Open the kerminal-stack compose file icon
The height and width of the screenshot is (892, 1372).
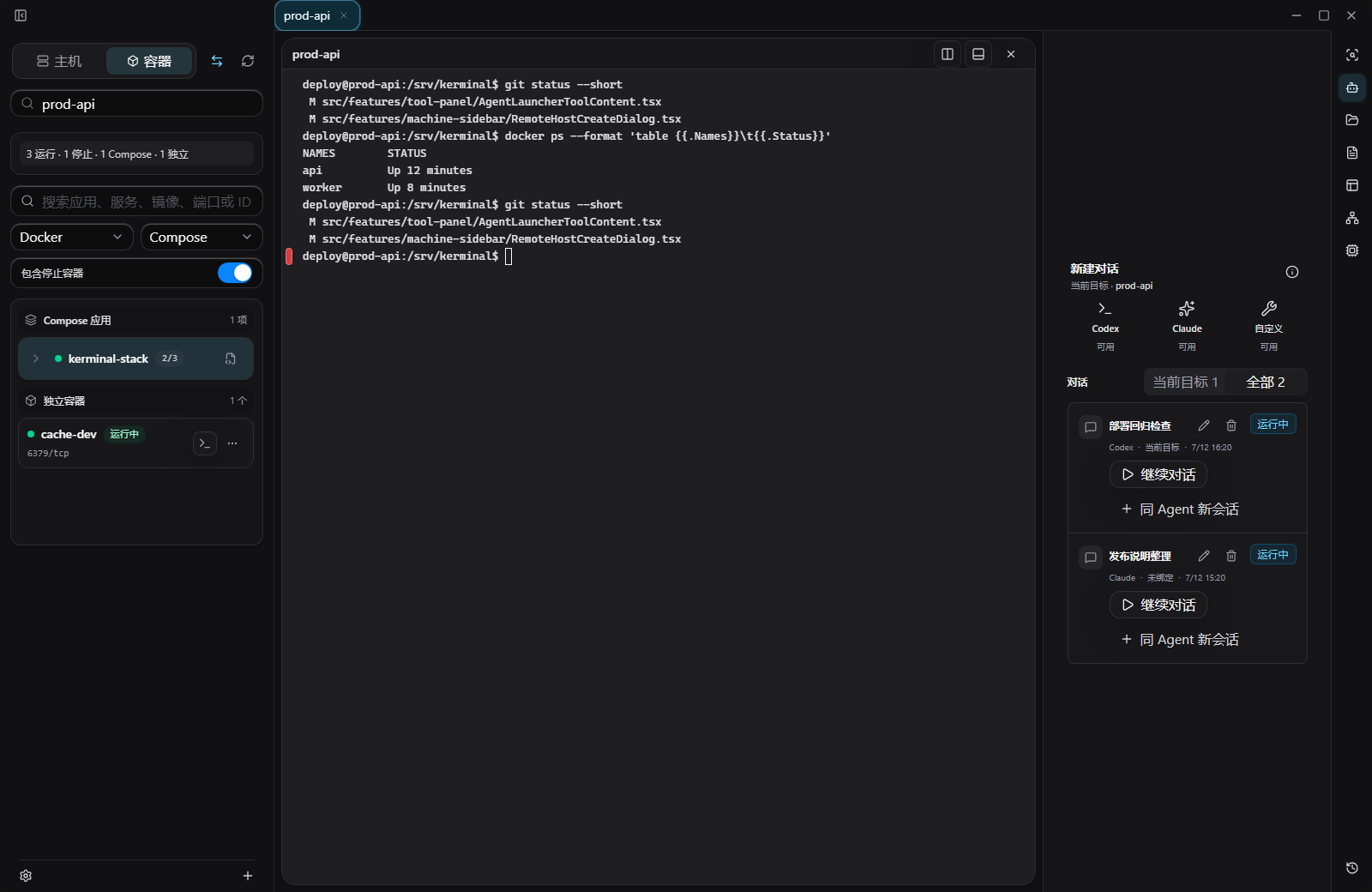(x=231, y=359)
